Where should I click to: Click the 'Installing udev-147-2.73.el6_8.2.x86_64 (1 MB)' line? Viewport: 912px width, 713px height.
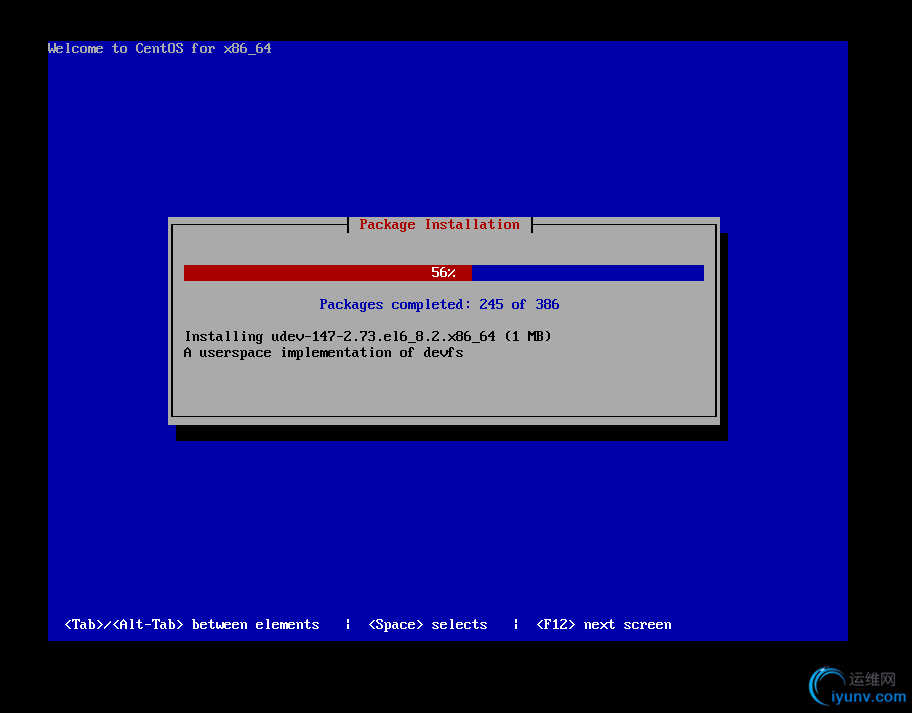click(368, 336)
